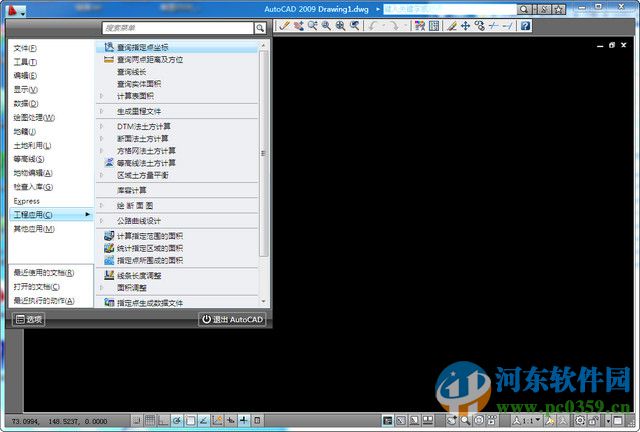Click the undo arrow in top toolbar
This screenshot has width=640, height=432.
(373, 26)
